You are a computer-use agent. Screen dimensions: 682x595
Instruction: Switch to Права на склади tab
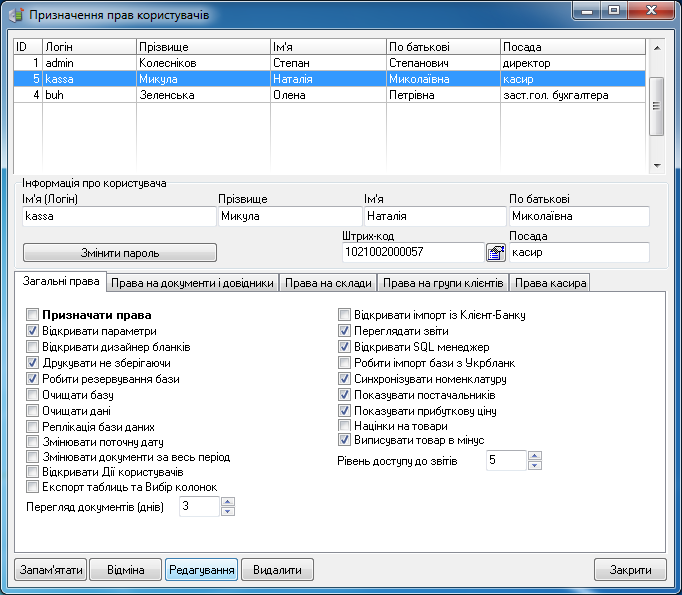click(x=328, y=283)
